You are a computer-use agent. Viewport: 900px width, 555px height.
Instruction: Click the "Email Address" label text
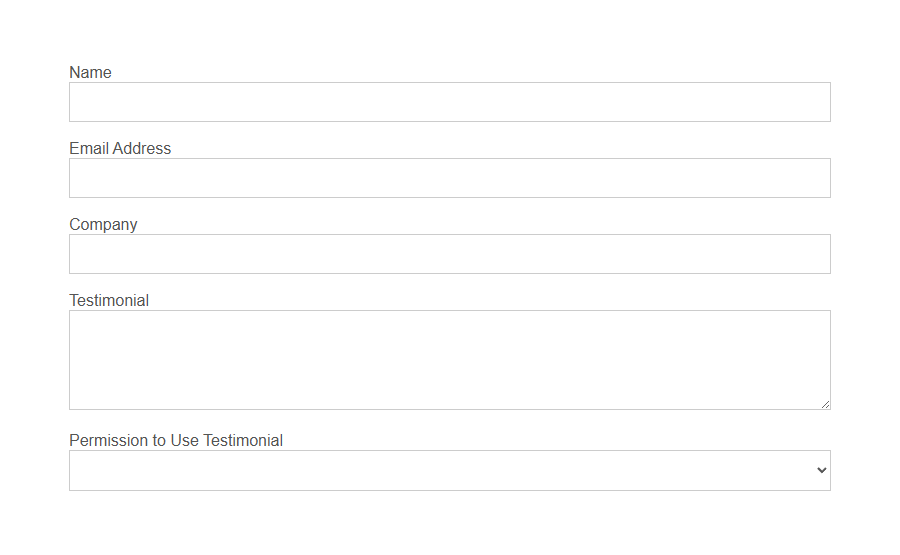(x=120, y=148)
